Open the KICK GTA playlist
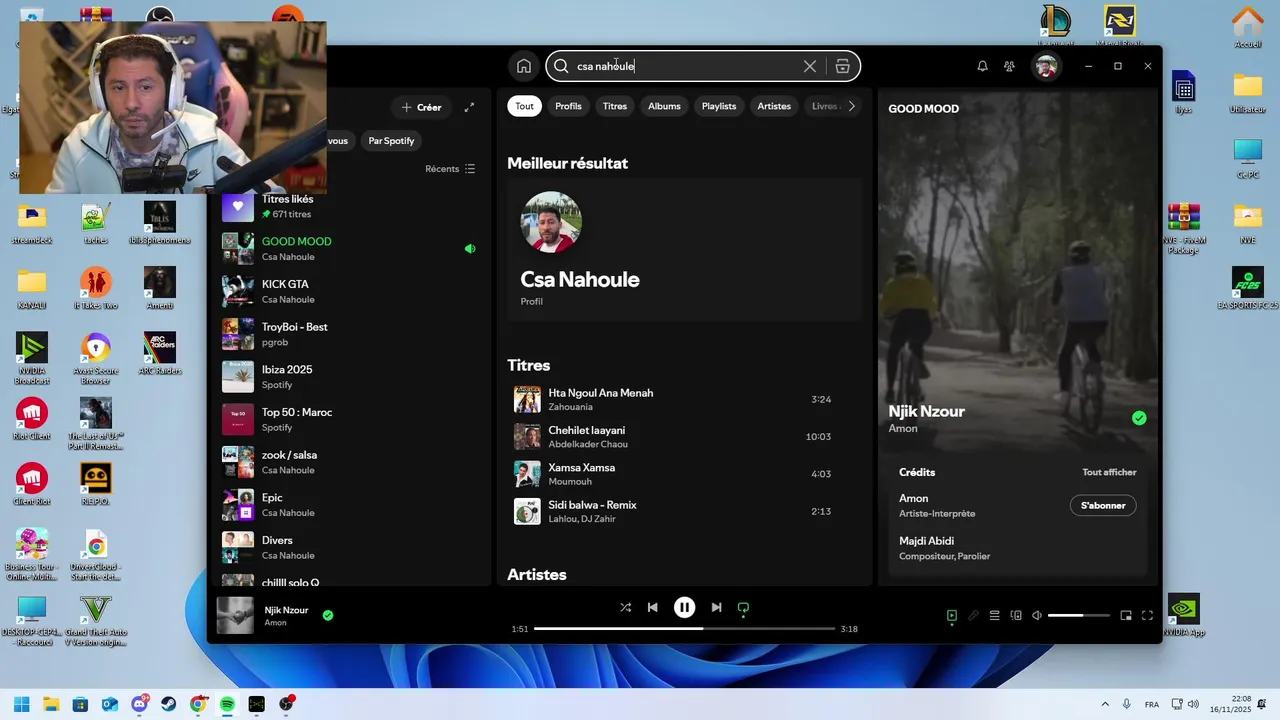Screen dimensions: 1280x720 click(x=350, y=291)
